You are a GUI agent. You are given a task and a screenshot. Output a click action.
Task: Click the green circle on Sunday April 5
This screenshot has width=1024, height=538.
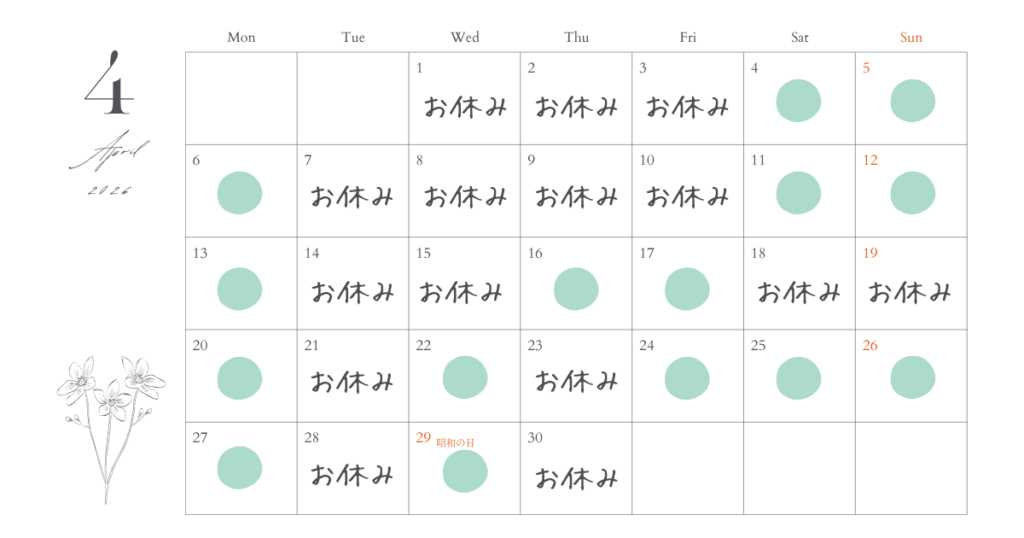click(912, 101)
